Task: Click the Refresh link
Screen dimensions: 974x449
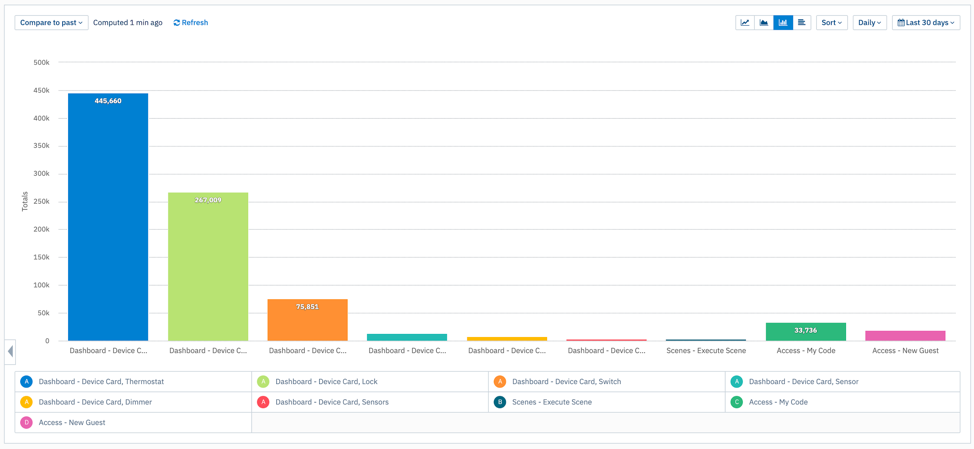Action: 191,22
